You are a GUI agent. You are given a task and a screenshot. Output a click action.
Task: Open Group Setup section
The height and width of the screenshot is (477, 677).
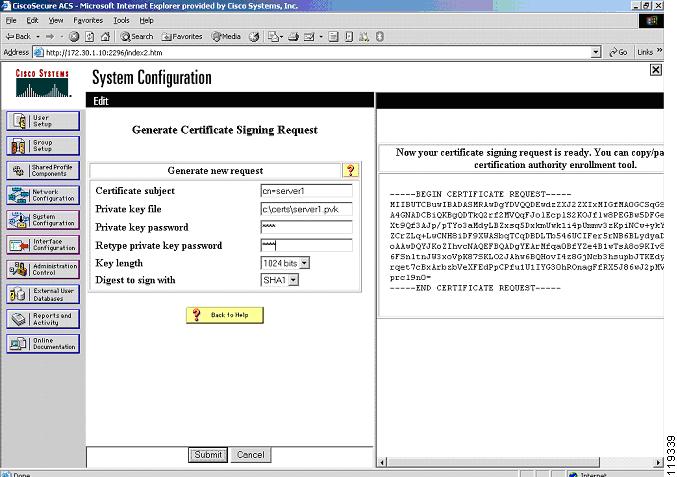coord(43,145)
